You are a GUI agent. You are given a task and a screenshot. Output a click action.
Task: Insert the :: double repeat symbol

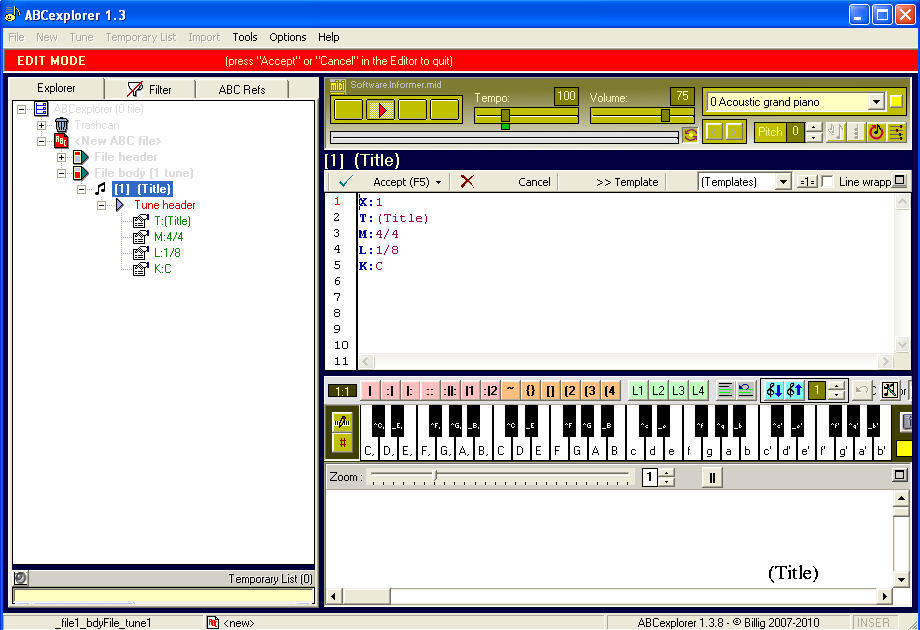coord(429,391)
